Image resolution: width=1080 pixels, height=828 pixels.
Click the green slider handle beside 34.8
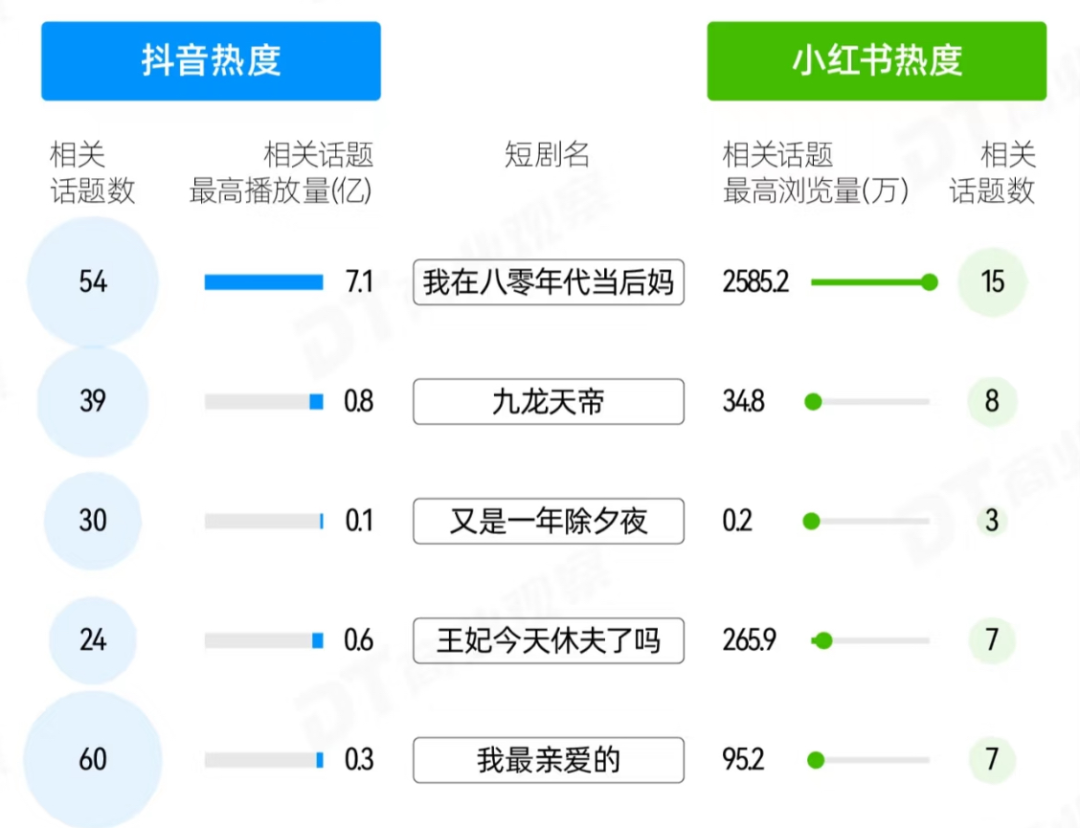(x=813, y=402)
